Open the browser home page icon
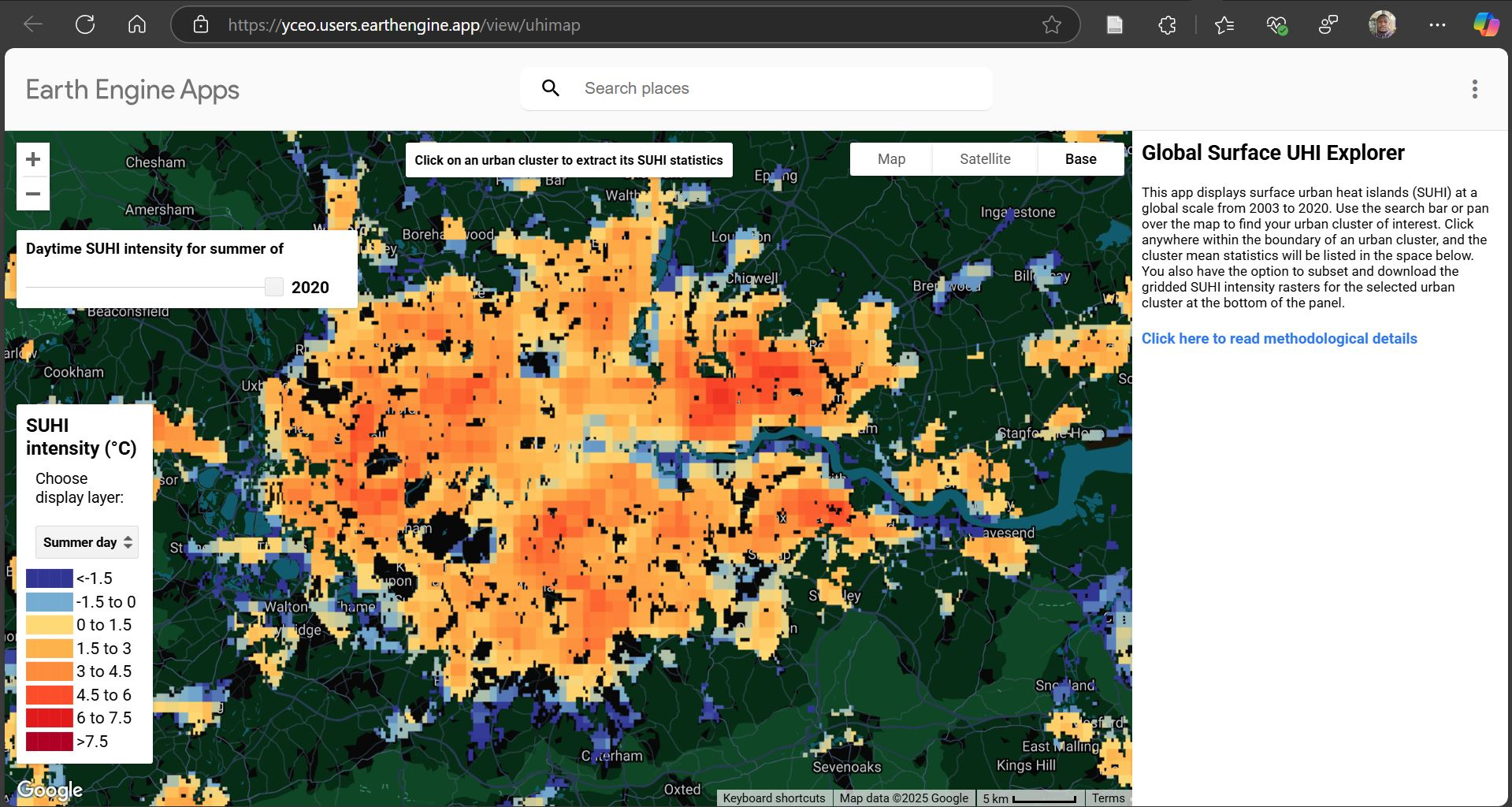The height and width of the screenshot is (807, 1512). tap(137, 24)
